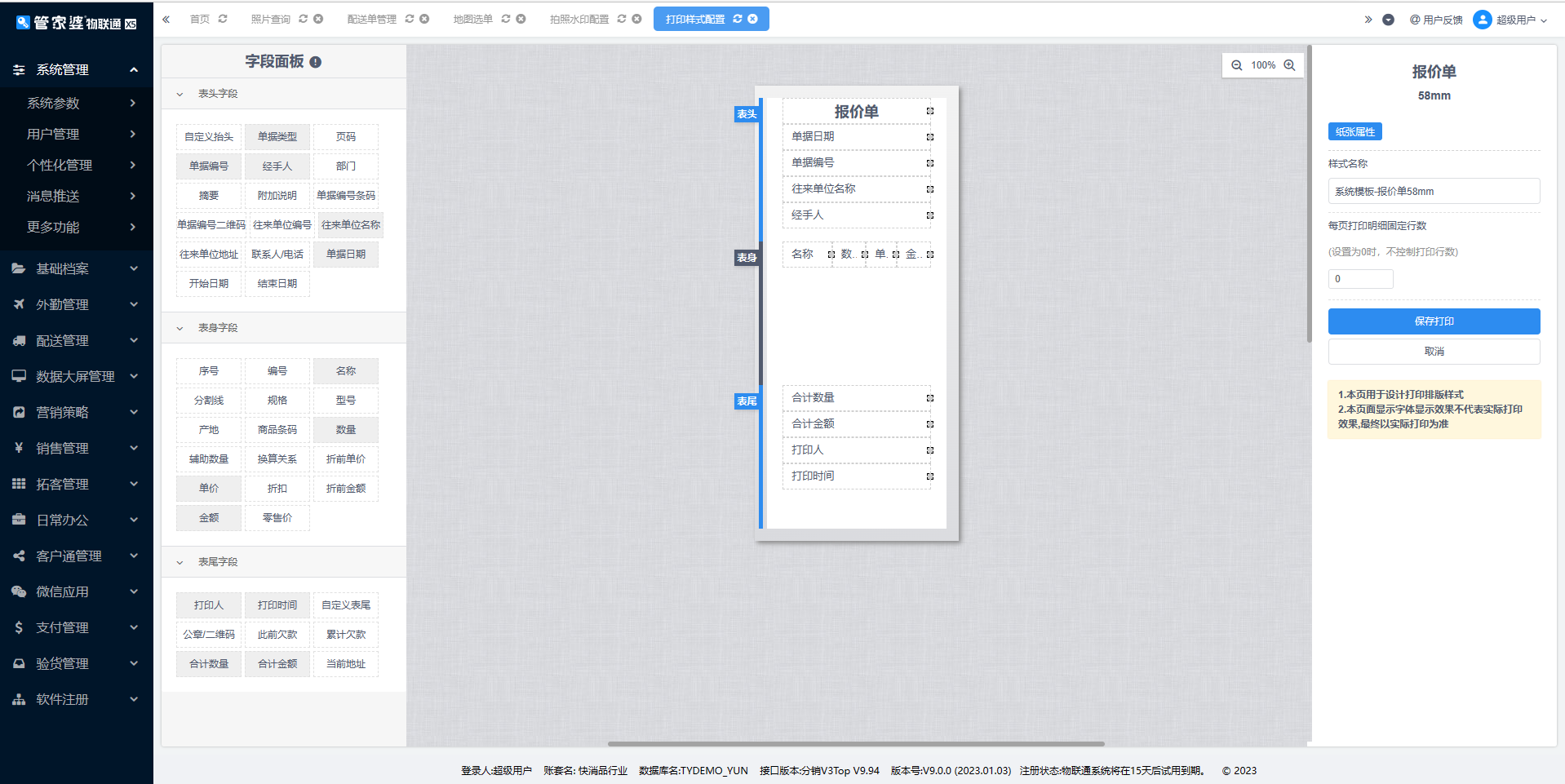Close the 打印样式配置 tab

pos(752,19)
